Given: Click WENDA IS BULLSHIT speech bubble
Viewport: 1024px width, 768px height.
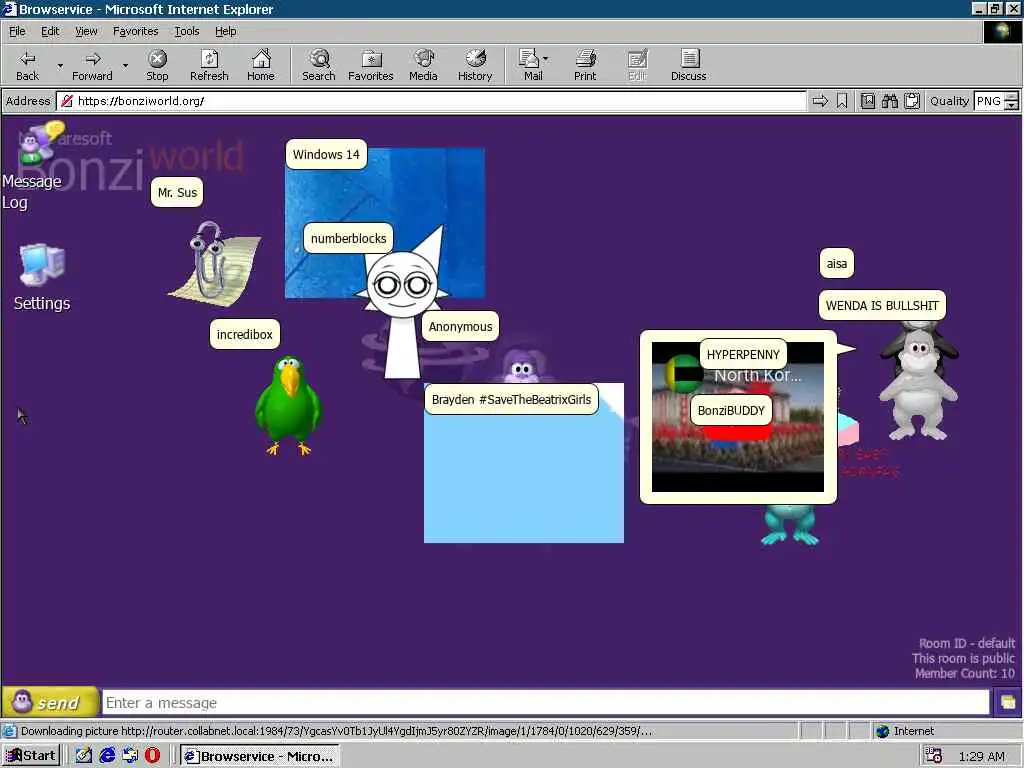Looking at the screenshot, I should [882, 306].
